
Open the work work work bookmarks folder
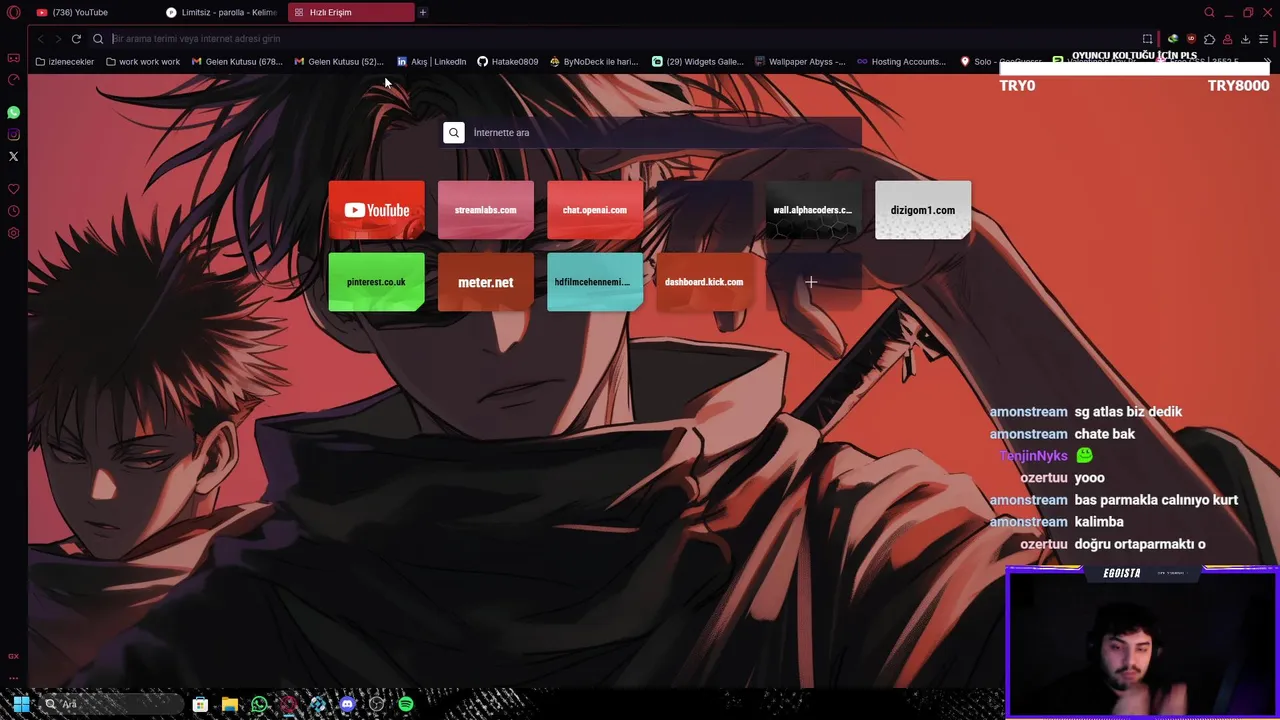point(143,62)
